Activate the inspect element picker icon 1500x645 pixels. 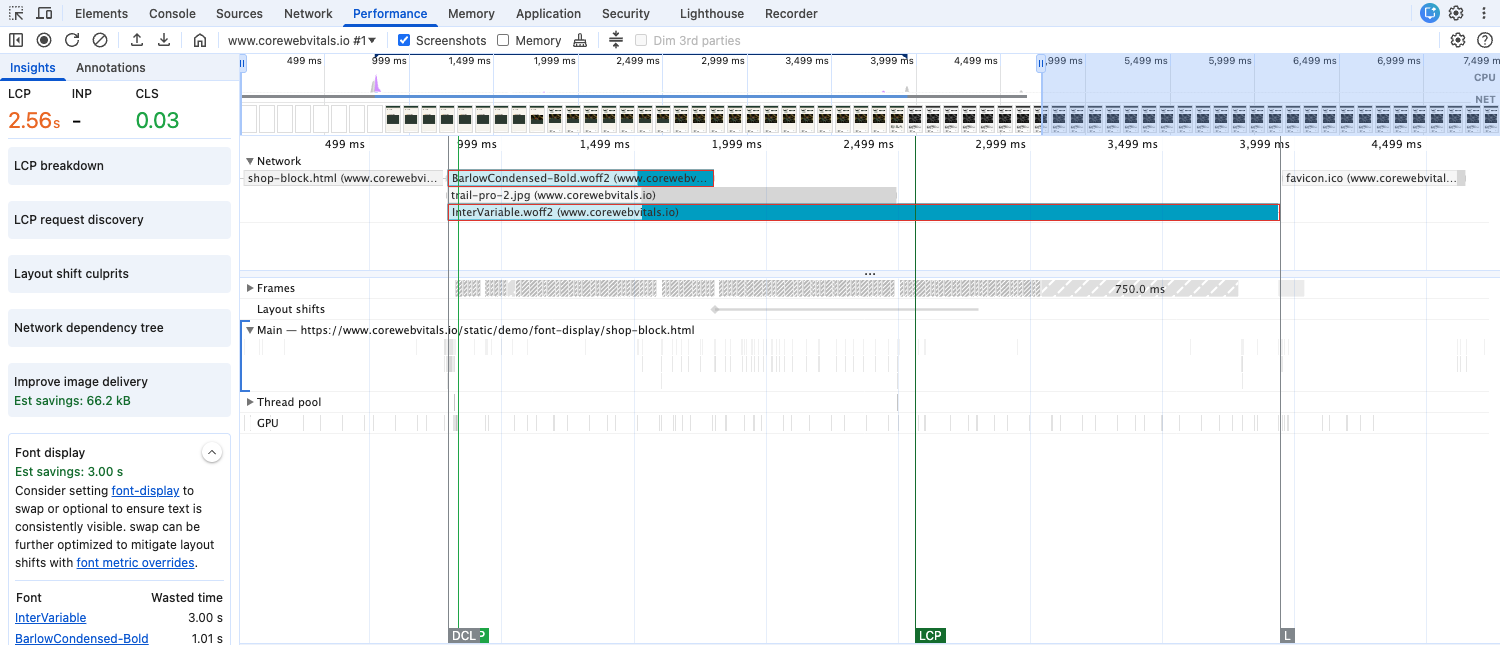point(17,13)
